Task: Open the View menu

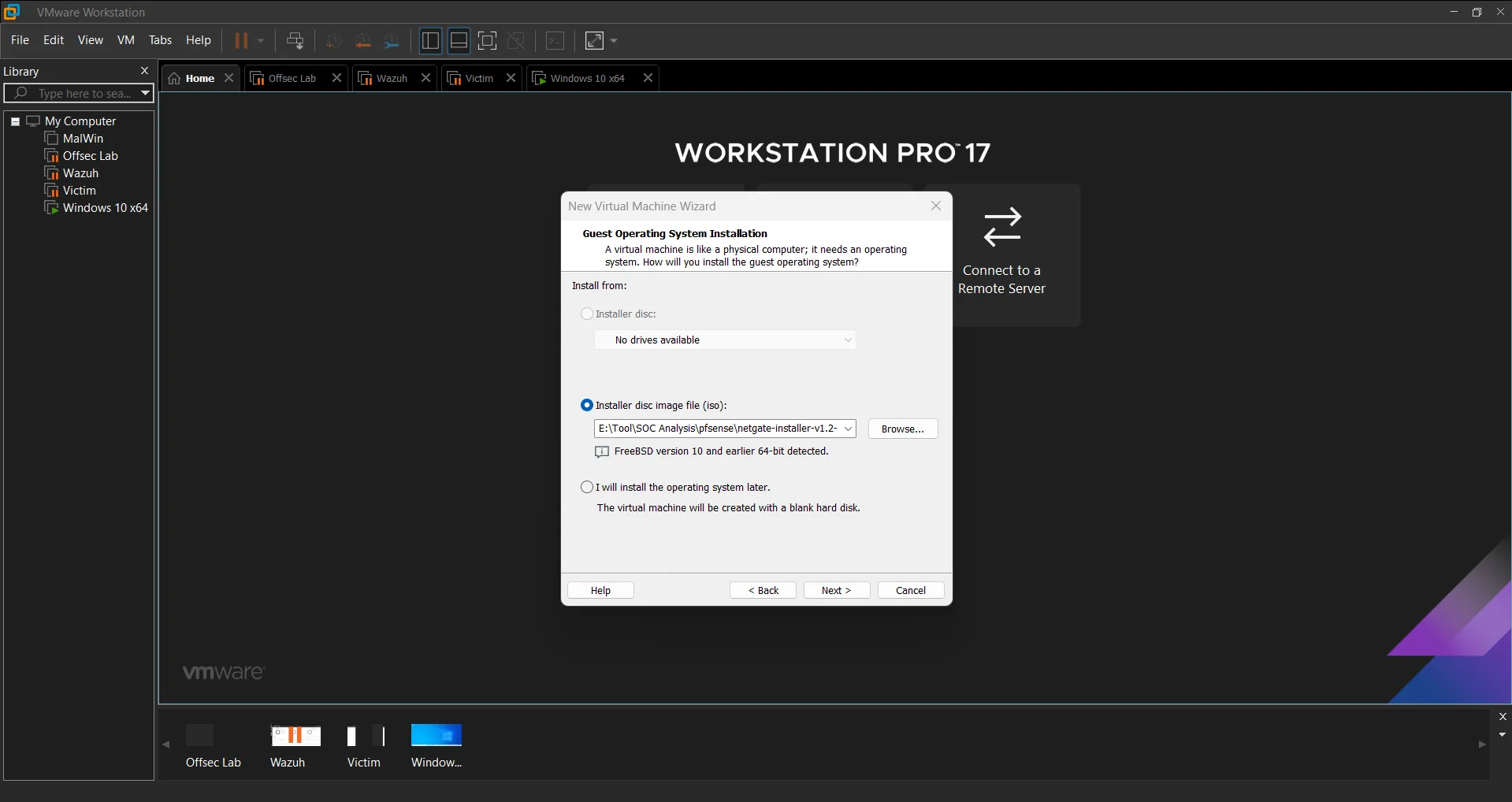Action: pos(91,40)
